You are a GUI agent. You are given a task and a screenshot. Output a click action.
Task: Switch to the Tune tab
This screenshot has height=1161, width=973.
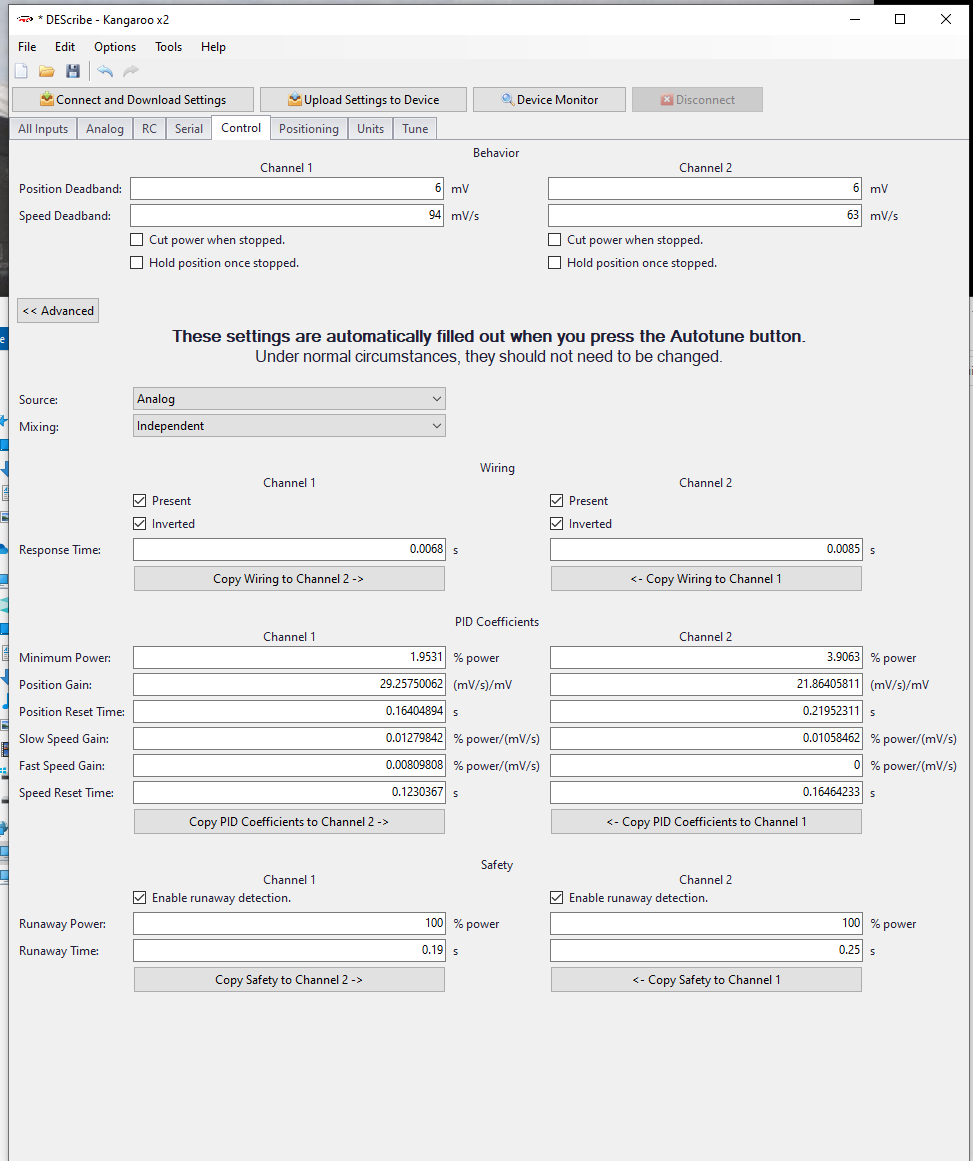pos(415,129)
